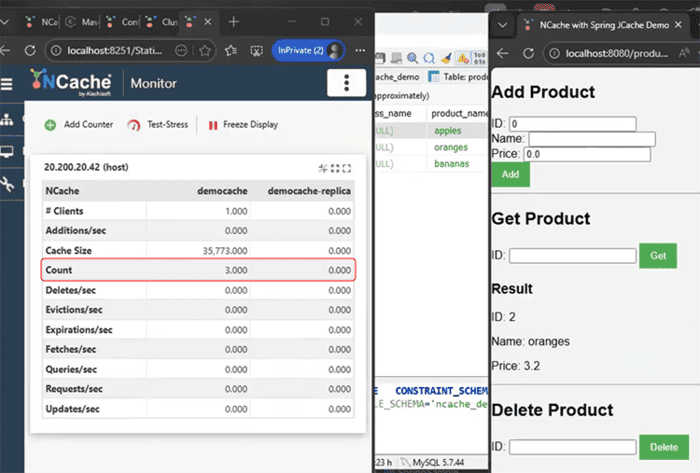The height and width of the screenshot is (473, 700).
Task: Click the leftmost host panel layout icon
Action: pos(322,168)
